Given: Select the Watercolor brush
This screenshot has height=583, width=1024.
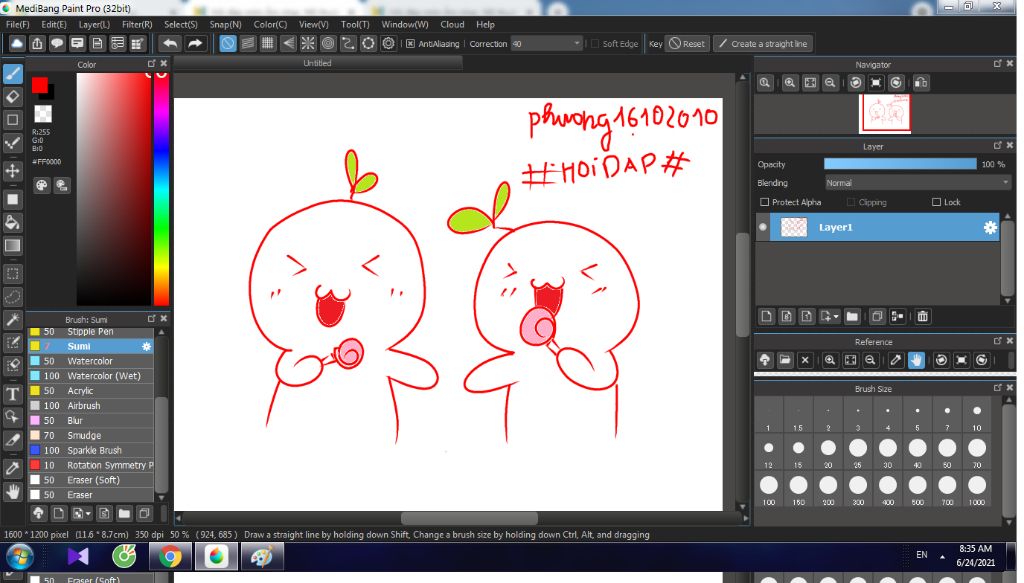Looking at the screenshot, I should coord(91,361).
